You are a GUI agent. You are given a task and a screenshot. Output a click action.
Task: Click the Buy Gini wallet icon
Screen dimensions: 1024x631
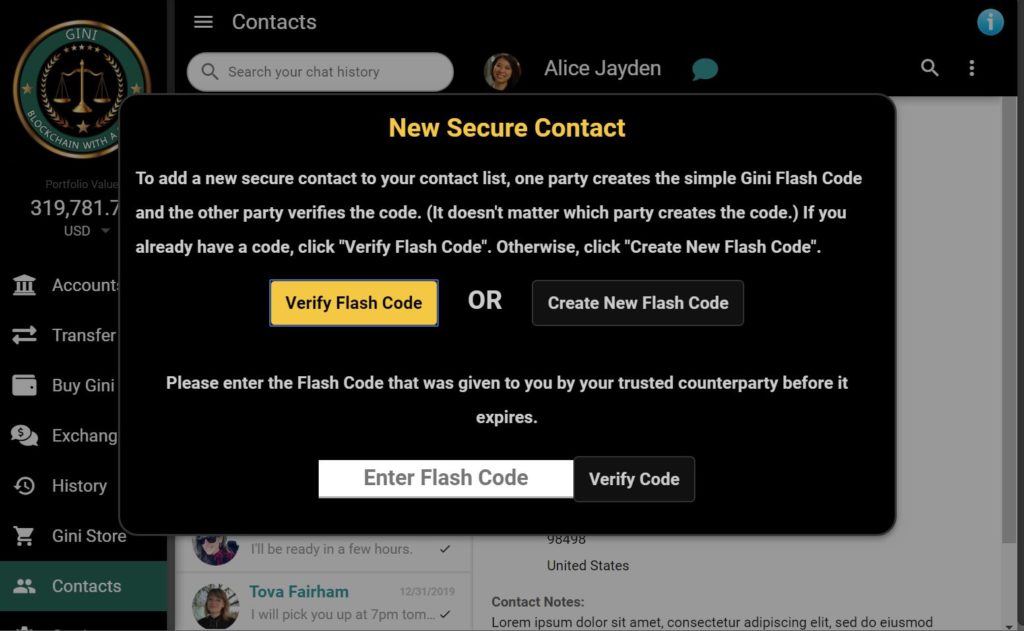click(24, 385)
